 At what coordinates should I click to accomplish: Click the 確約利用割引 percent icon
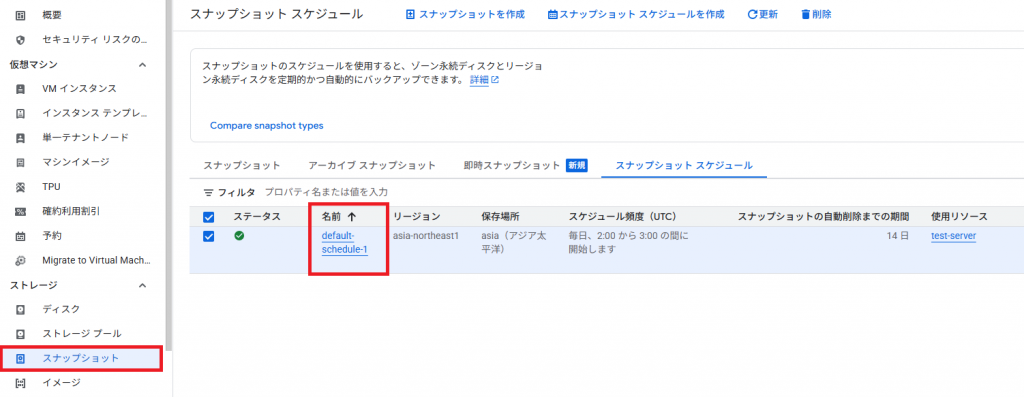point(20,211)
